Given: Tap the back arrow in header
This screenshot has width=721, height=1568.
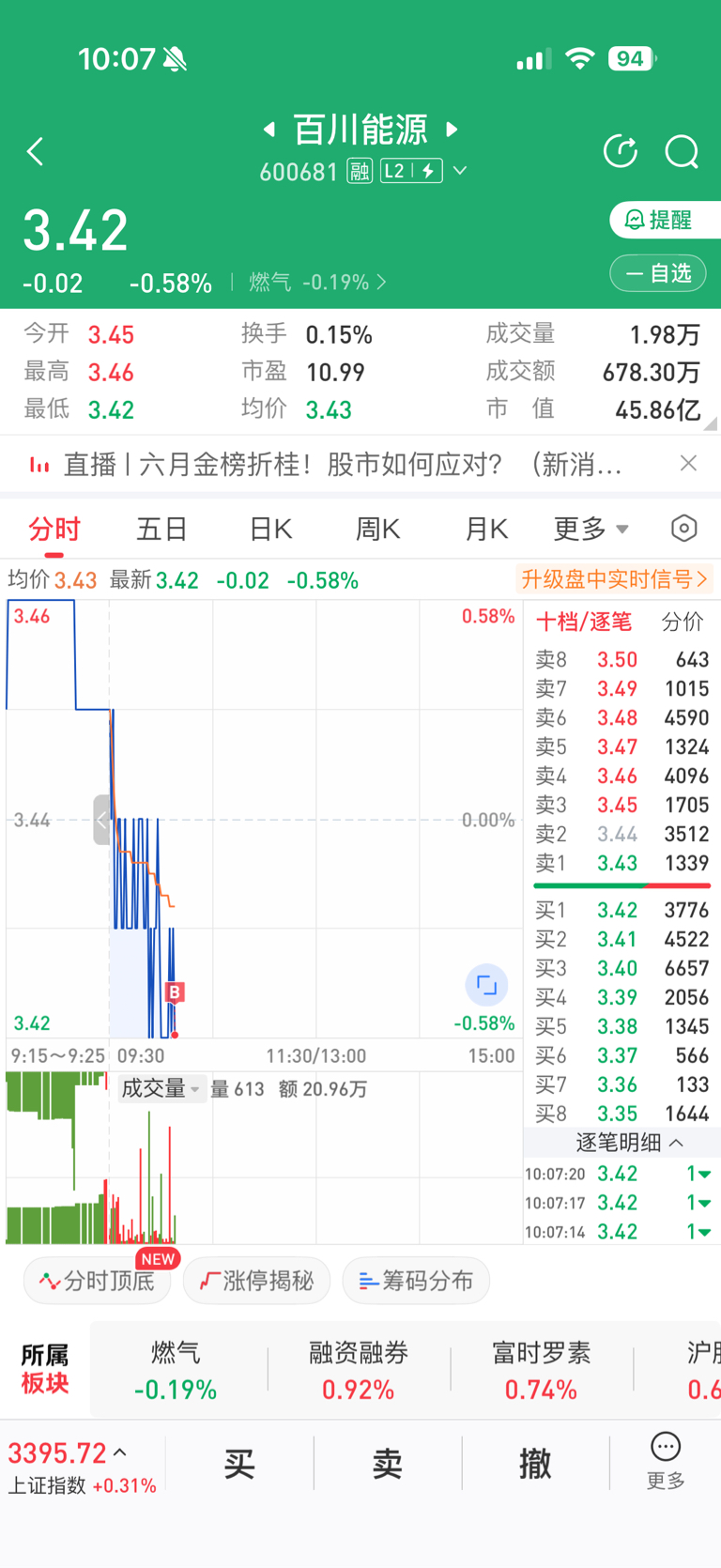Looking at the screenshot, I should 36,151.
